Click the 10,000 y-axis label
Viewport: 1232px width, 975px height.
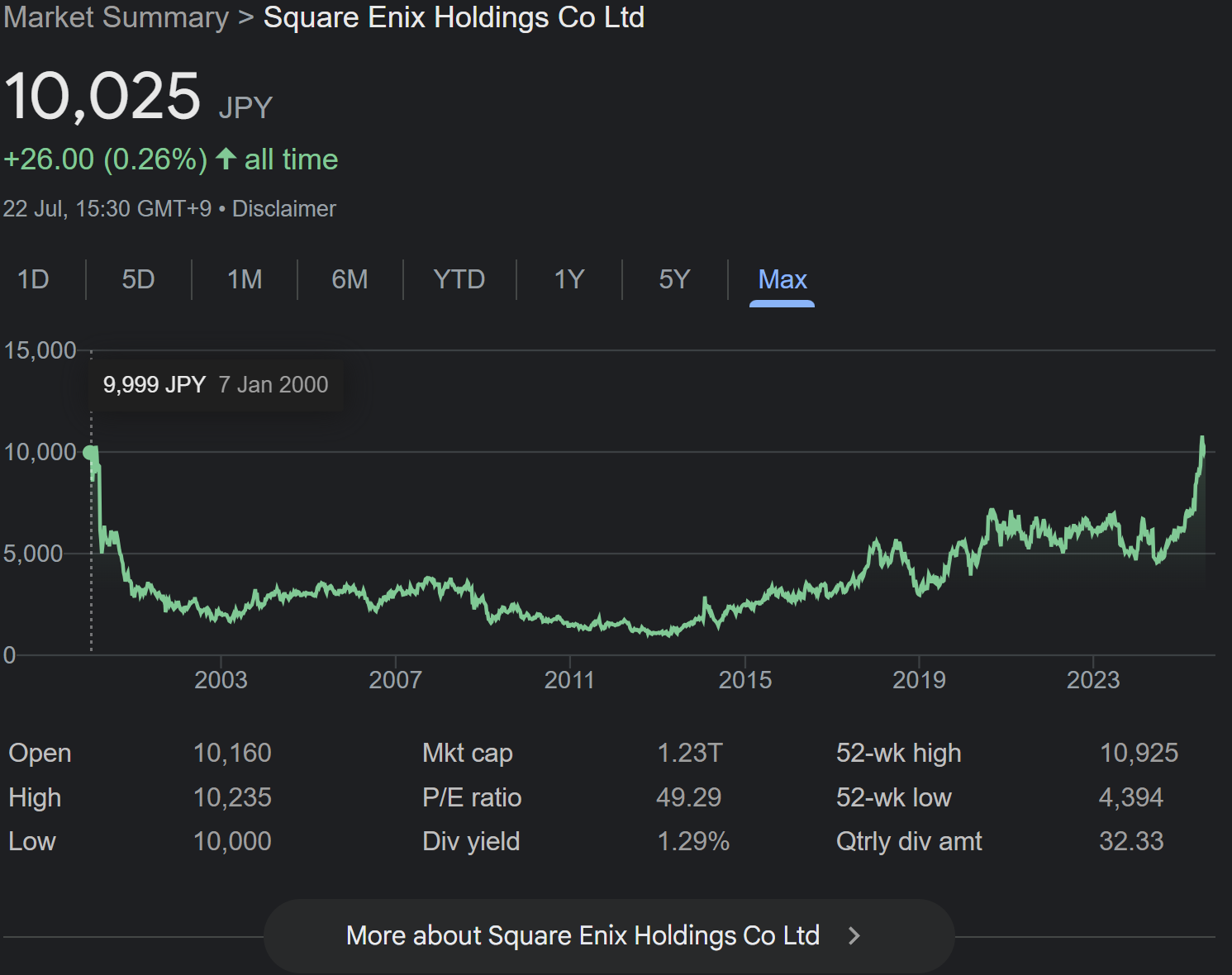40,452
